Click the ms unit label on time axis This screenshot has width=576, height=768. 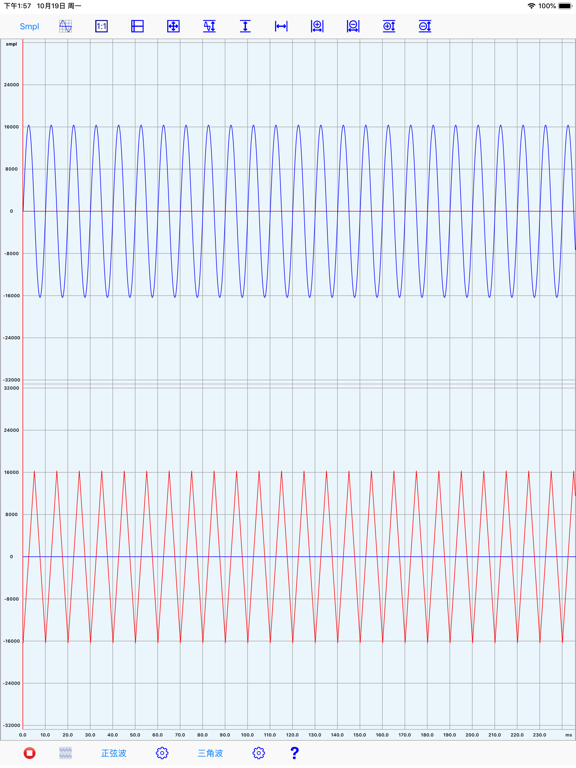coord(568,735)
